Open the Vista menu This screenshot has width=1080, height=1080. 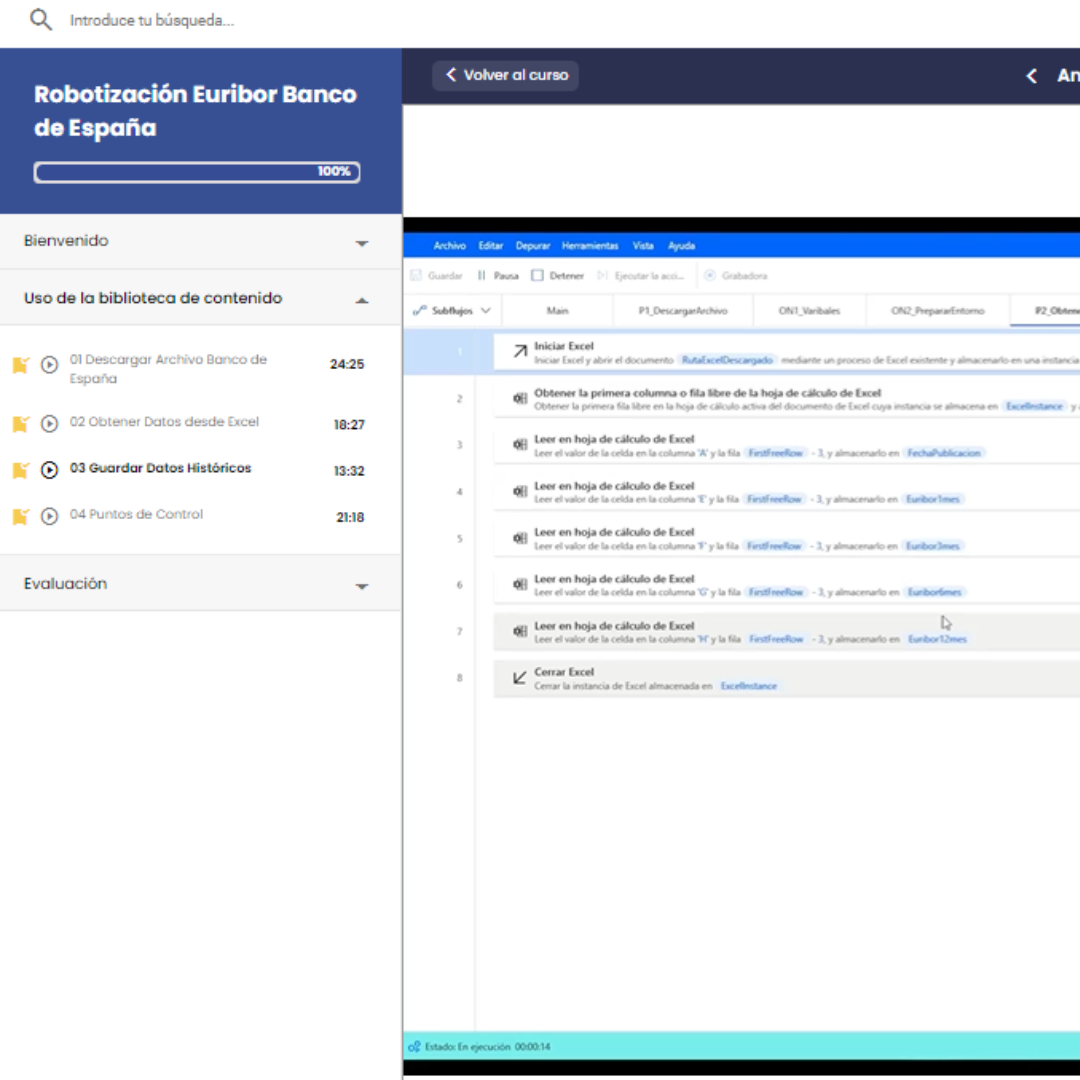click(643, 246)
